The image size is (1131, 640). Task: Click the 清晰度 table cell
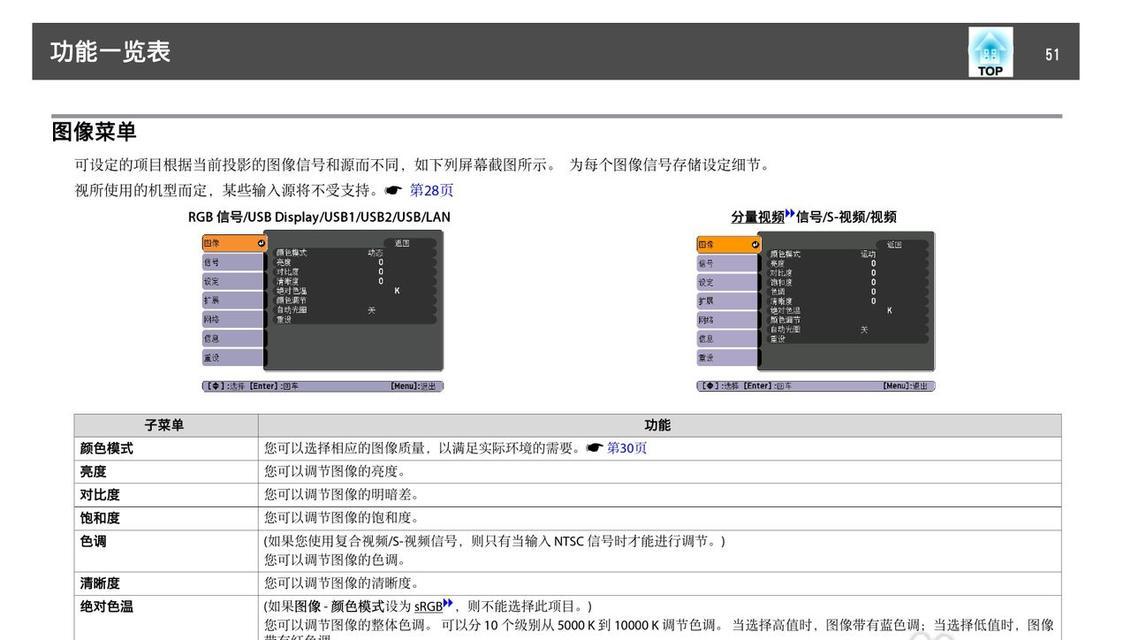click(166, 583)
